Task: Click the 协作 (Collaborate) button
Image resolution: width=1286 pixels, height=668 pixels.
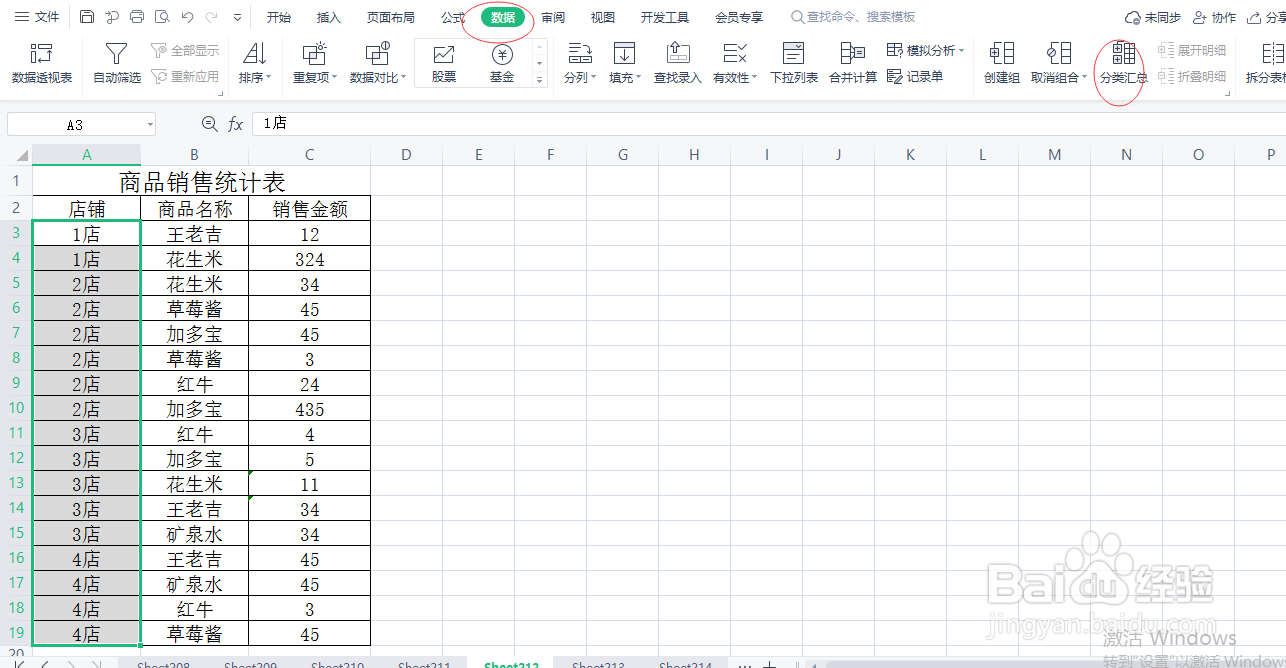Action: pyautogui.click(x=1214, y=18)
